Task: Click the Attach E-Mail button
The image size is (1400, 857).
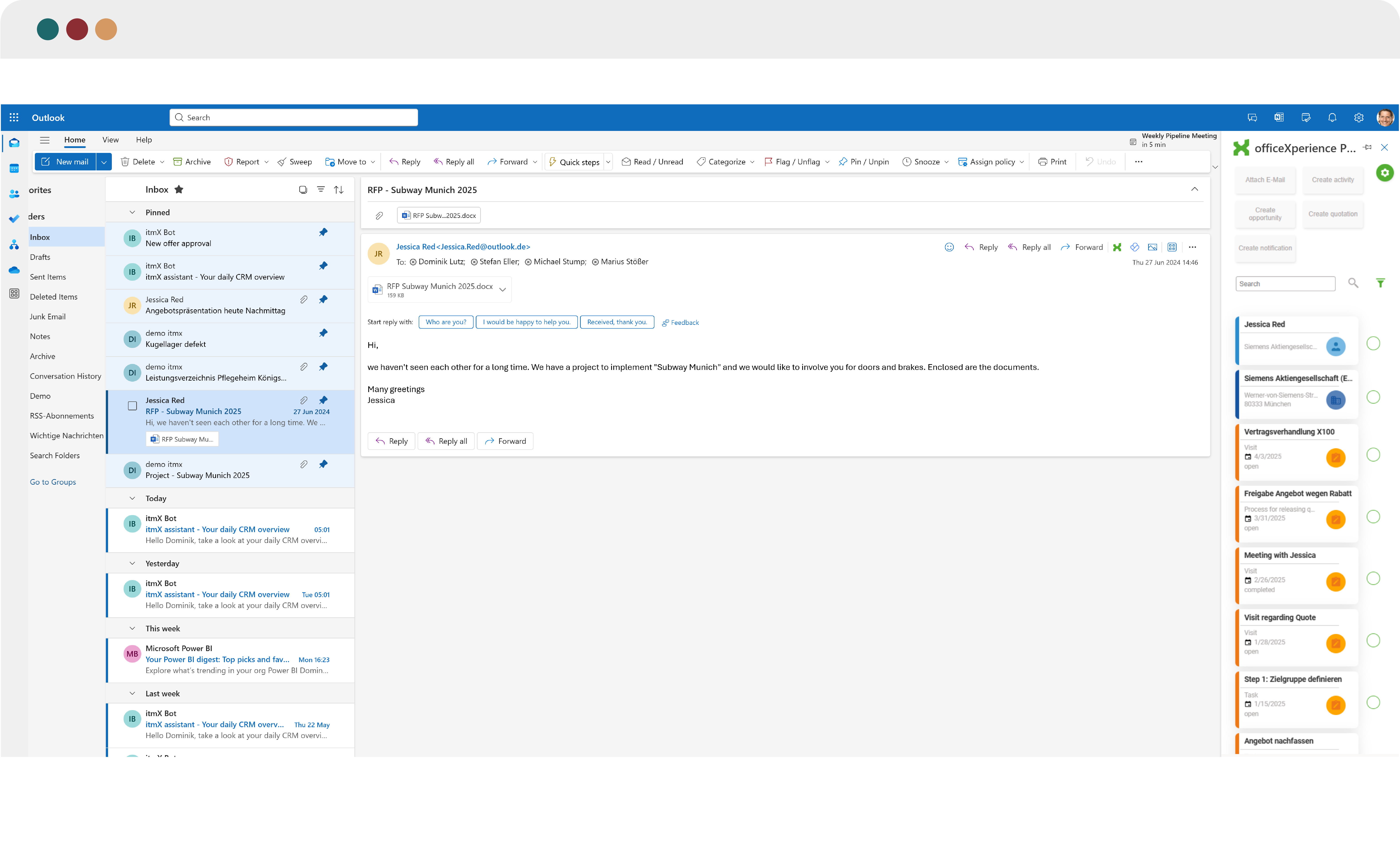Action: point(1265,180)
